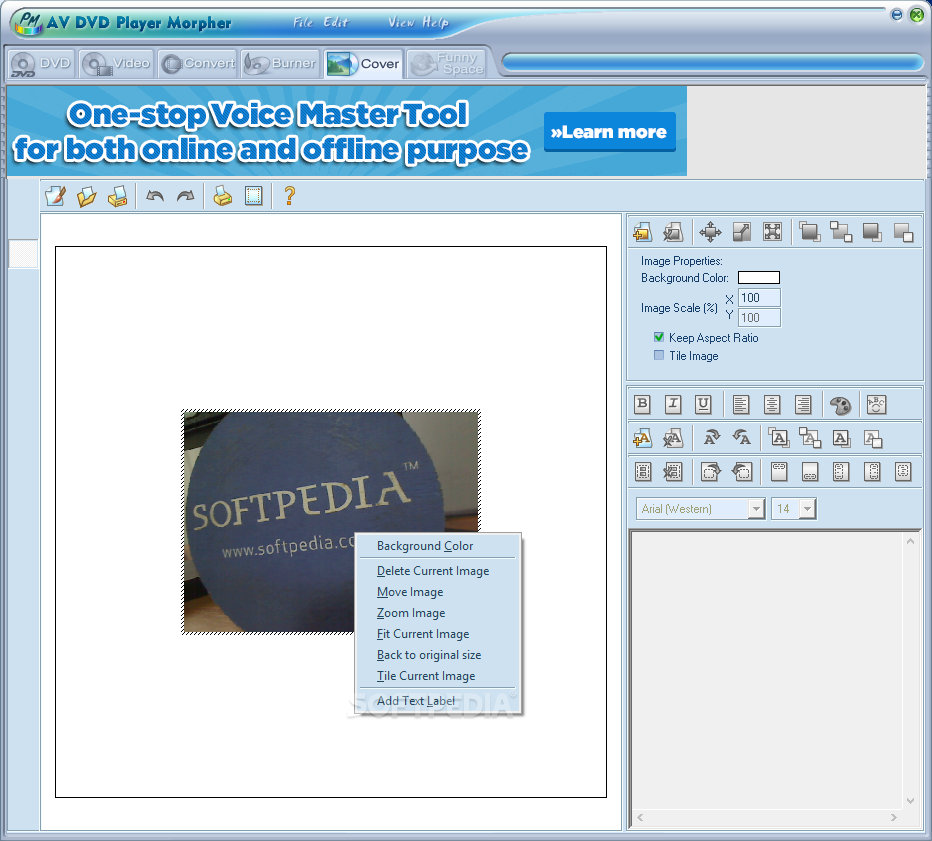Pick the Background Color swatch
The image size is (932, 841).
758,278
